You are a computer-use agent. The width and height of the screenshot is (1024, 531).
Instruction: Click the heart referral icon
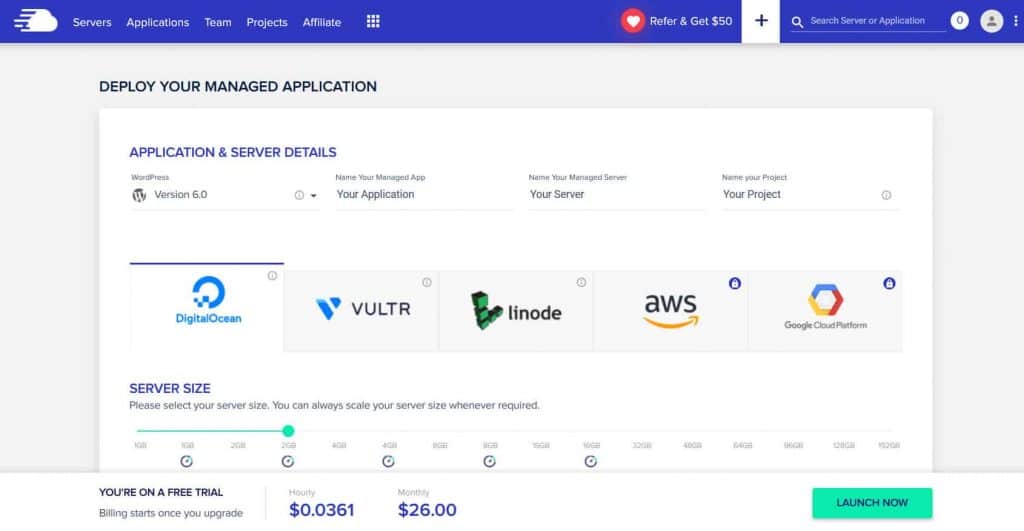click(x=632, y=21)
